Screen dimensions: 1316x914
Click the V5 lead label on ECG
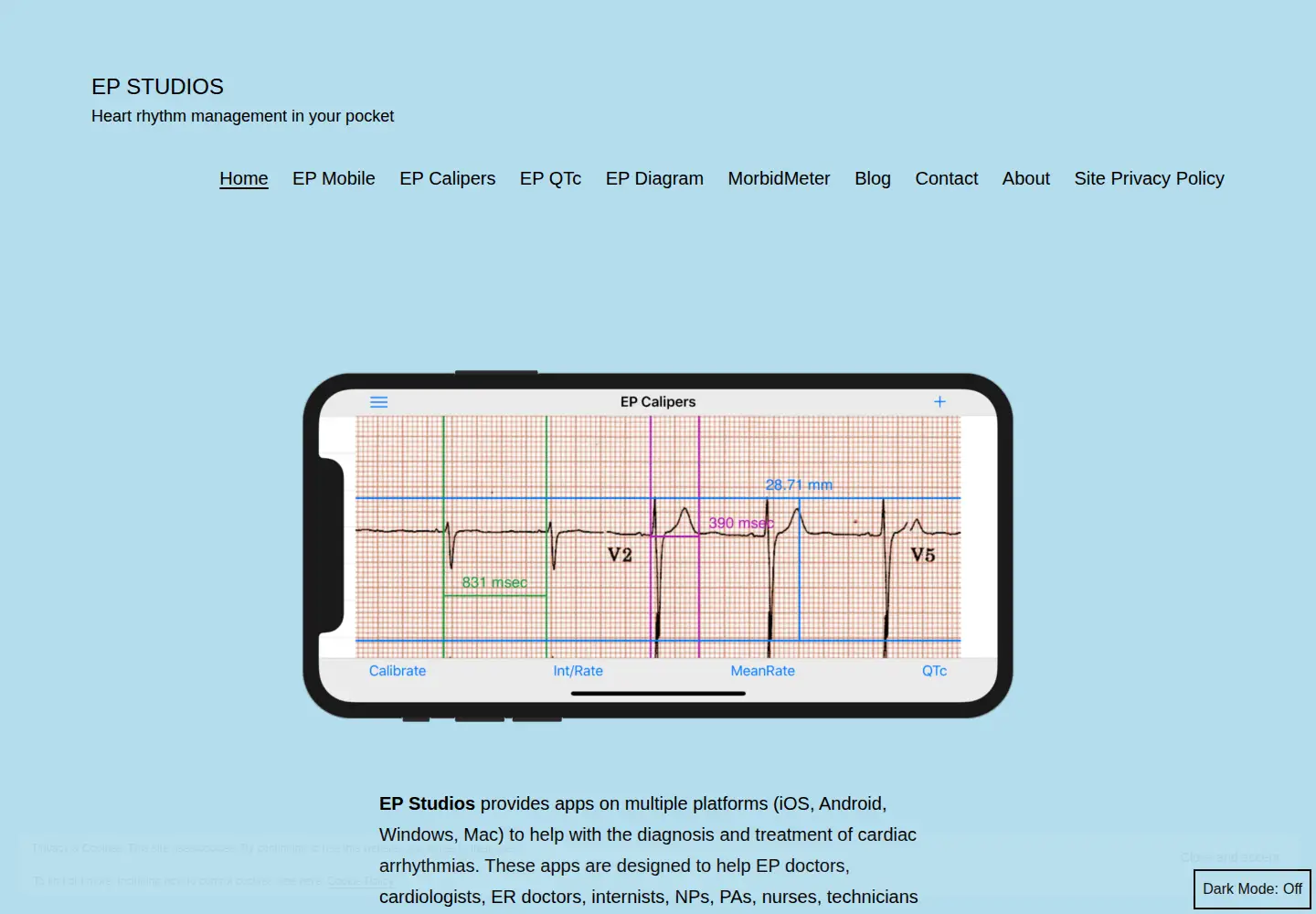(x=923, y=555)
